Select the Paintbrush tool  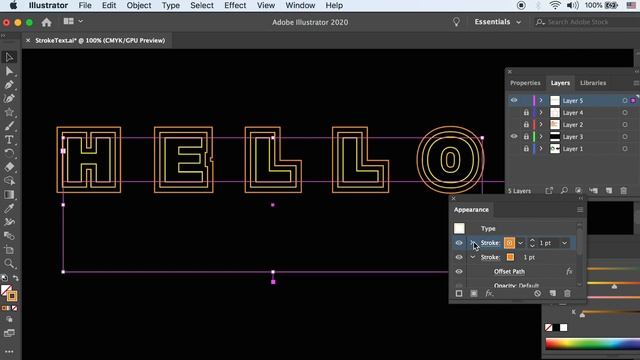click(9, 126)
